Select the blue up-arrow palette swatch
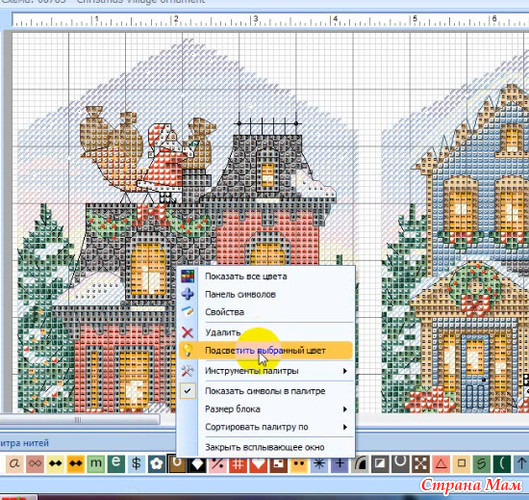529x500 pixels. pyautogui.click(x=521, y=464)
